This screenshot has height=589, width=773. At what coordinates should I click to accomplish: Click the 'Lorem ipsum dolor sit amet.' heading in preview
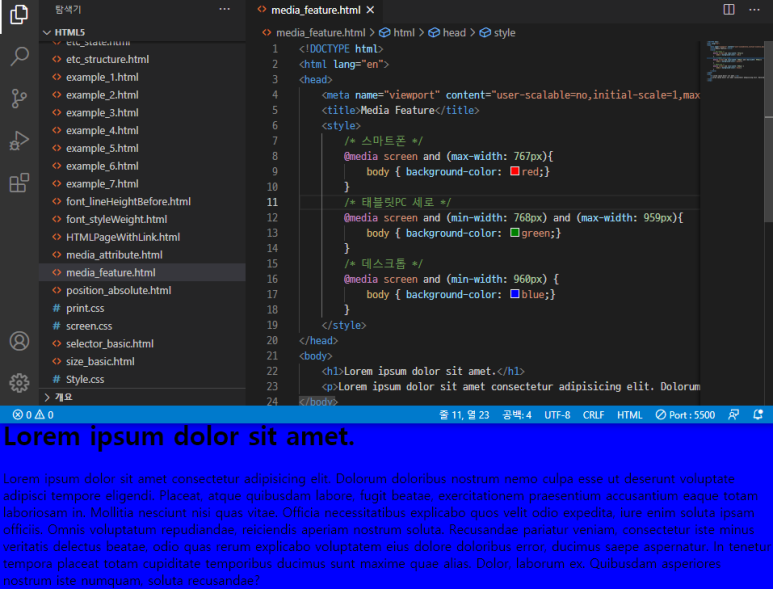179,437
